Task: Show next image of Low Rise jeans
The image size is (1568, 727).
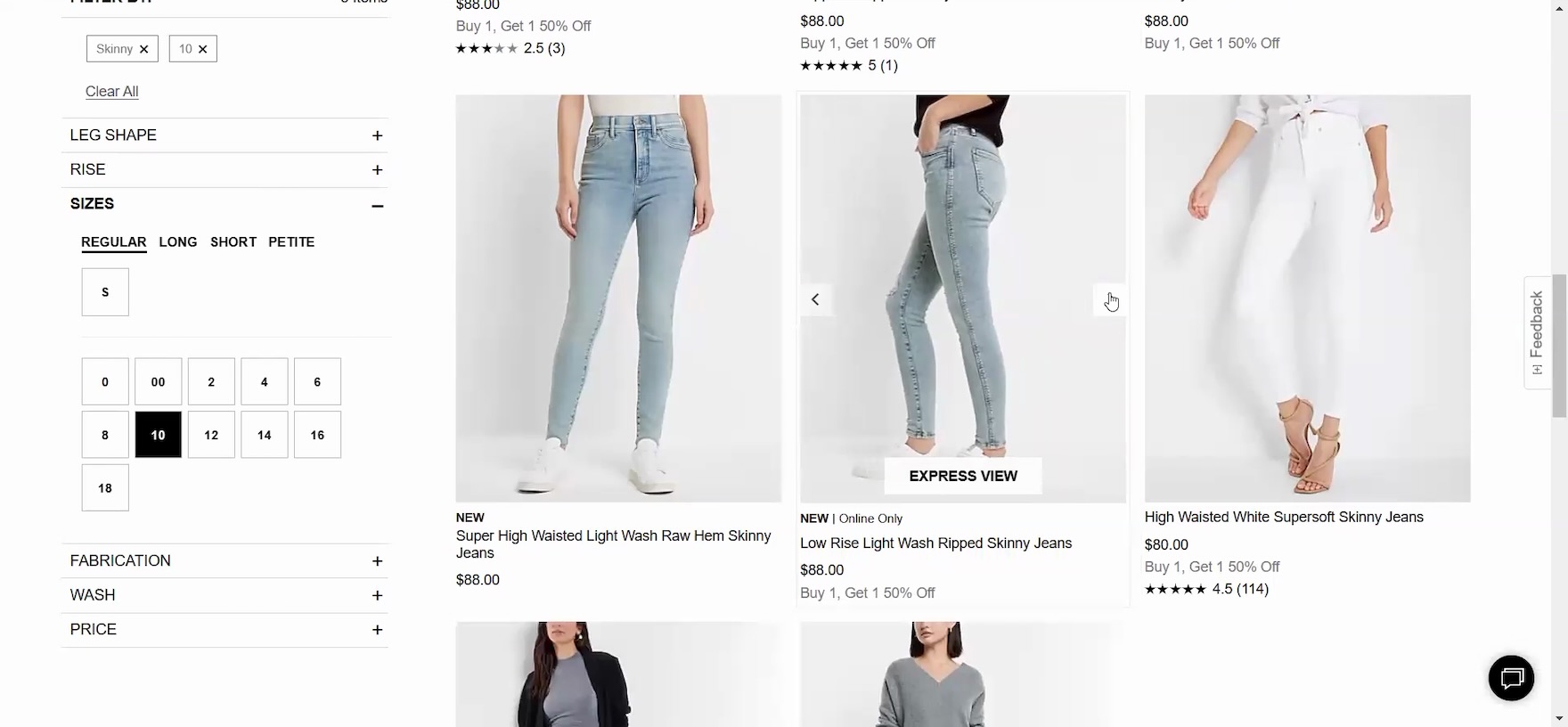Action: 1109,300
